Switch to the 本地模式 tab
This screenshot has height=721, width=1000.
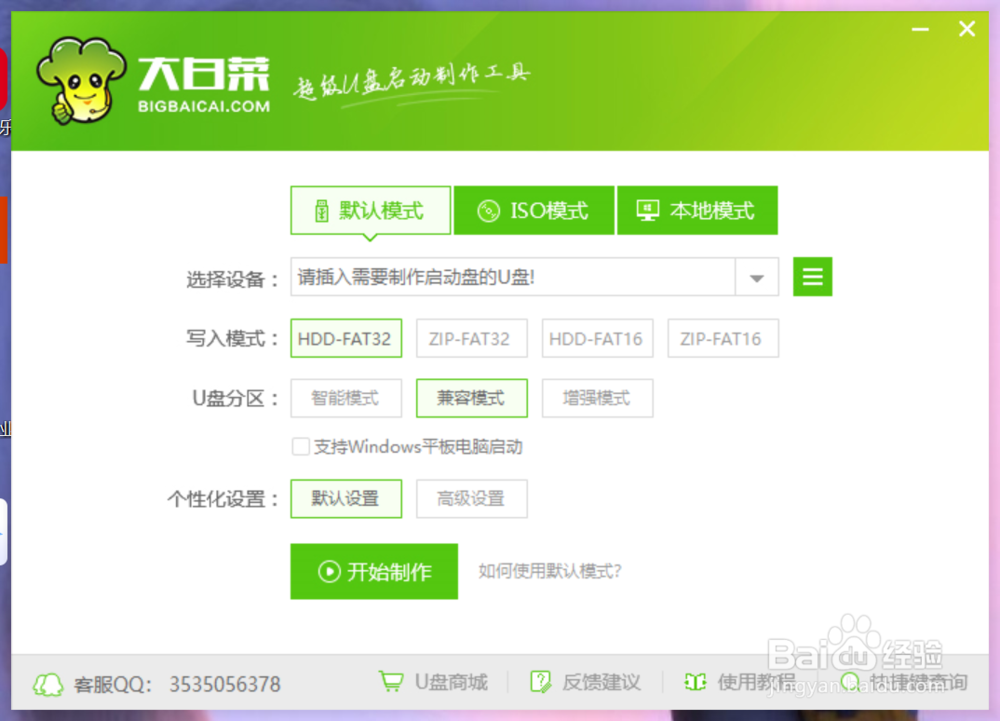click(x=697, y=210)
